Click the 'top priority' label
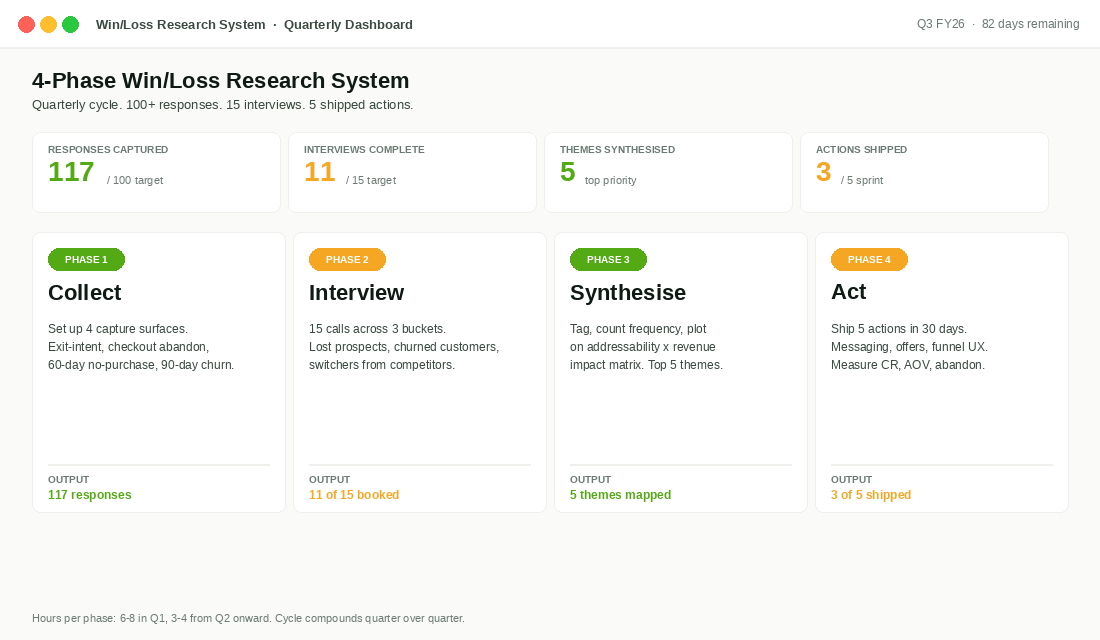Screen dimensions: 1100x640 click(x=610, y=180)
